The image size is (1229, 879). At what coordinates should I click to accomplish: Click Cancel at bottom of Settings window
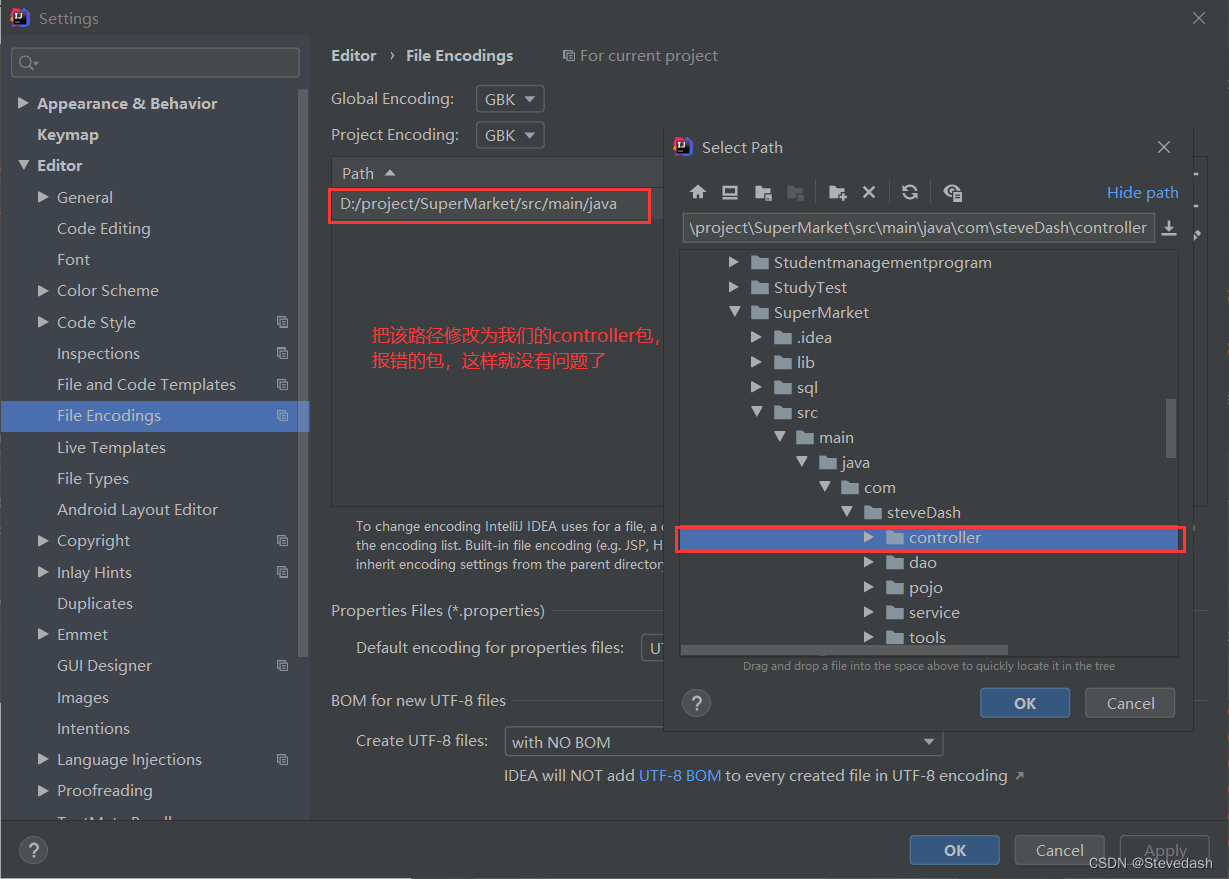click(x=1059, y=850)
